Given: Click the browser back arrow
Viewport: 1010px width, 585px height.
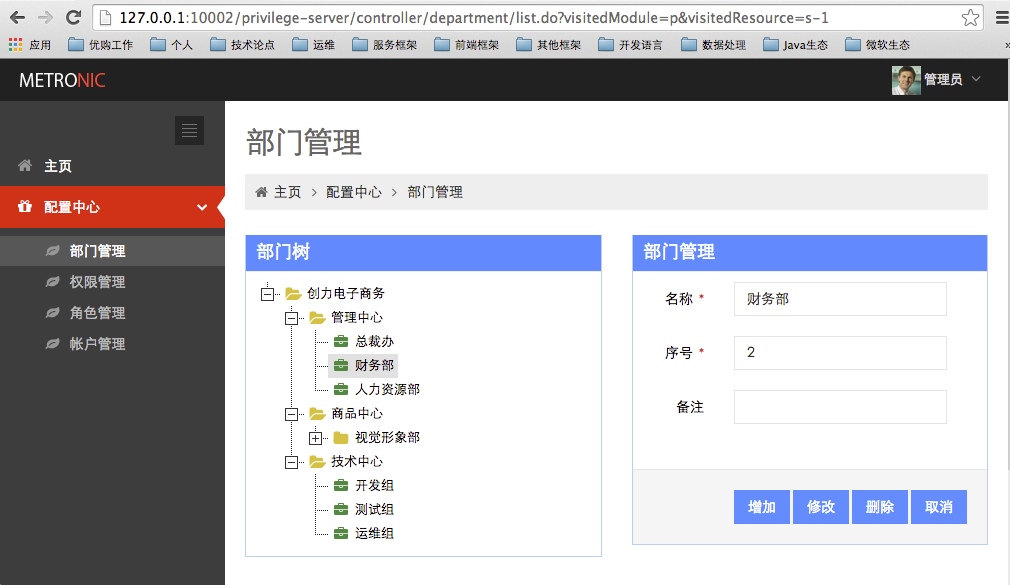Looking at the screenshot, I should tap(17, 17).
